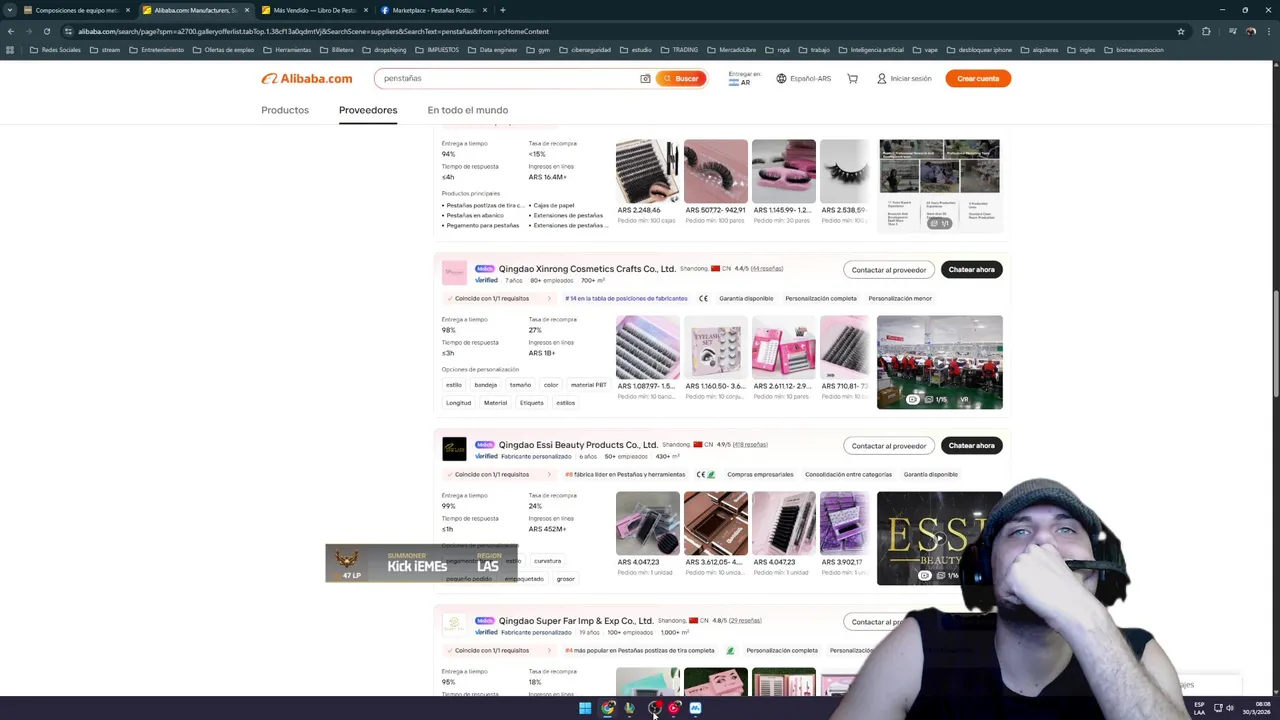
Task: Open Qingdao Xinrong Cosmetics Crafts Co. link
Action: (587, 269)
